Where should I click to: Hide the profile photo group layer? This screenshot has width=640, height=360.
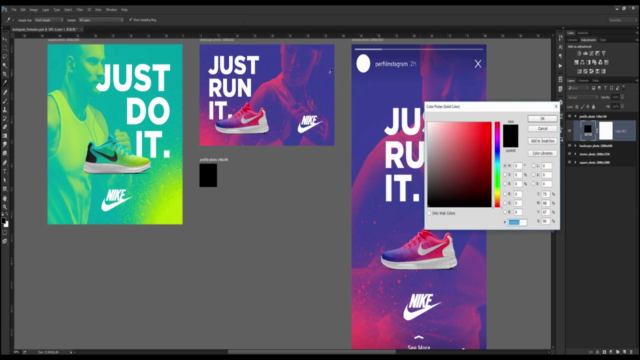click(569, 116)
